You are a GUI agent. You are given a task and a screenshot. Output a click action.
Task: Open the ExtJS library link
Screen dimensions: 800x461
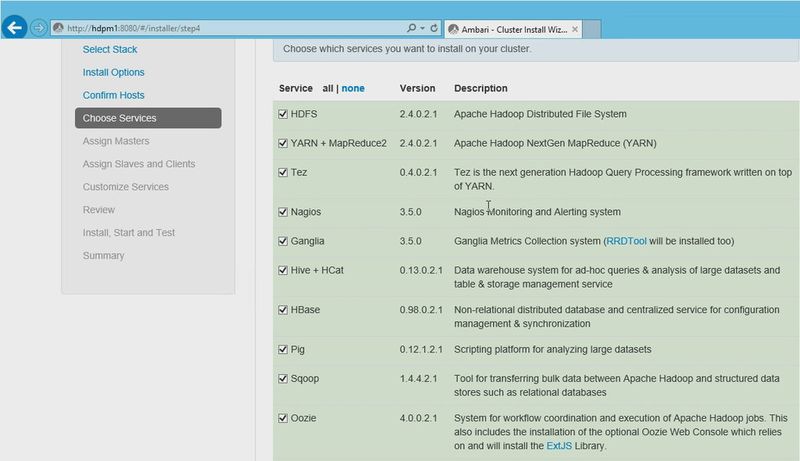[x=559, y=446]
